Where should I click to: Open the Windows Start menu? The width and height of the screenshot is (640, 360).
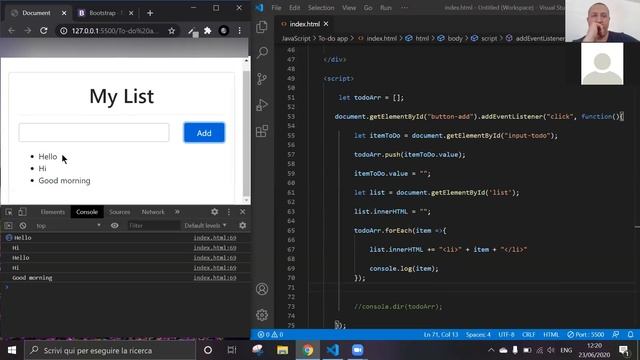click(12, 350)
